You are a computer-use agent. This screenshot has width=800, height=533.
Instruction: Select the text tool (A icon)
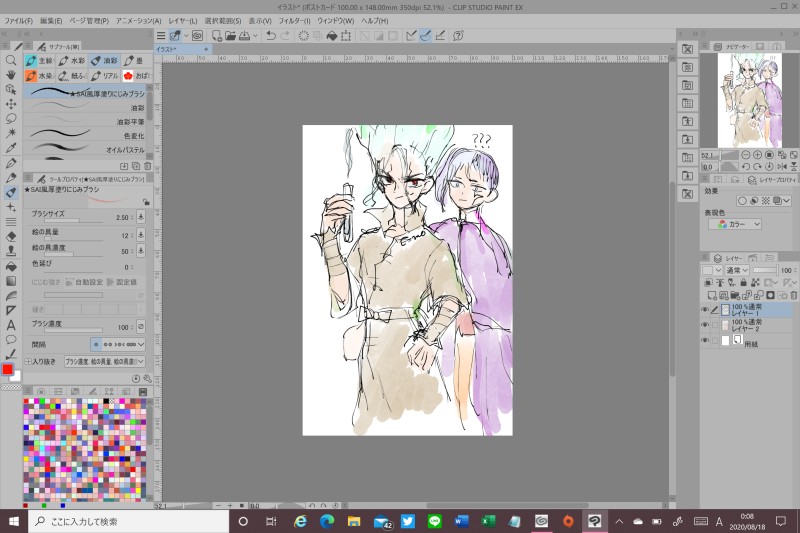[11, 325]
